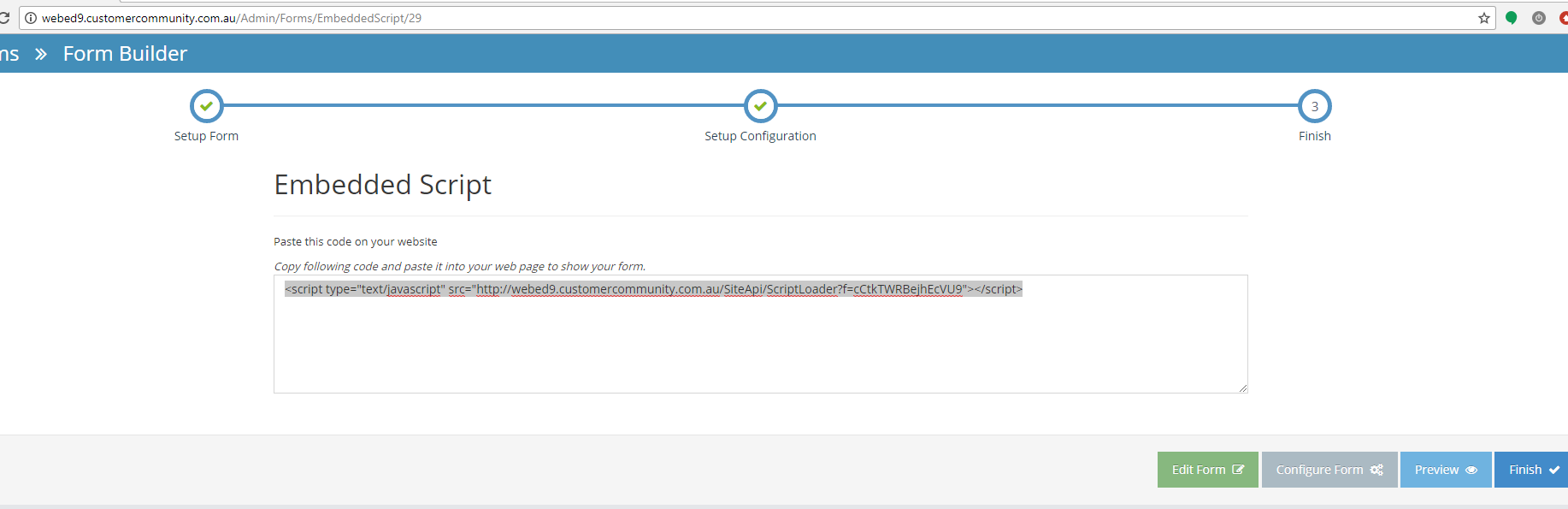1568x509 pixels.
Task: Click the blue Finish button
Action: (1532, 470)
